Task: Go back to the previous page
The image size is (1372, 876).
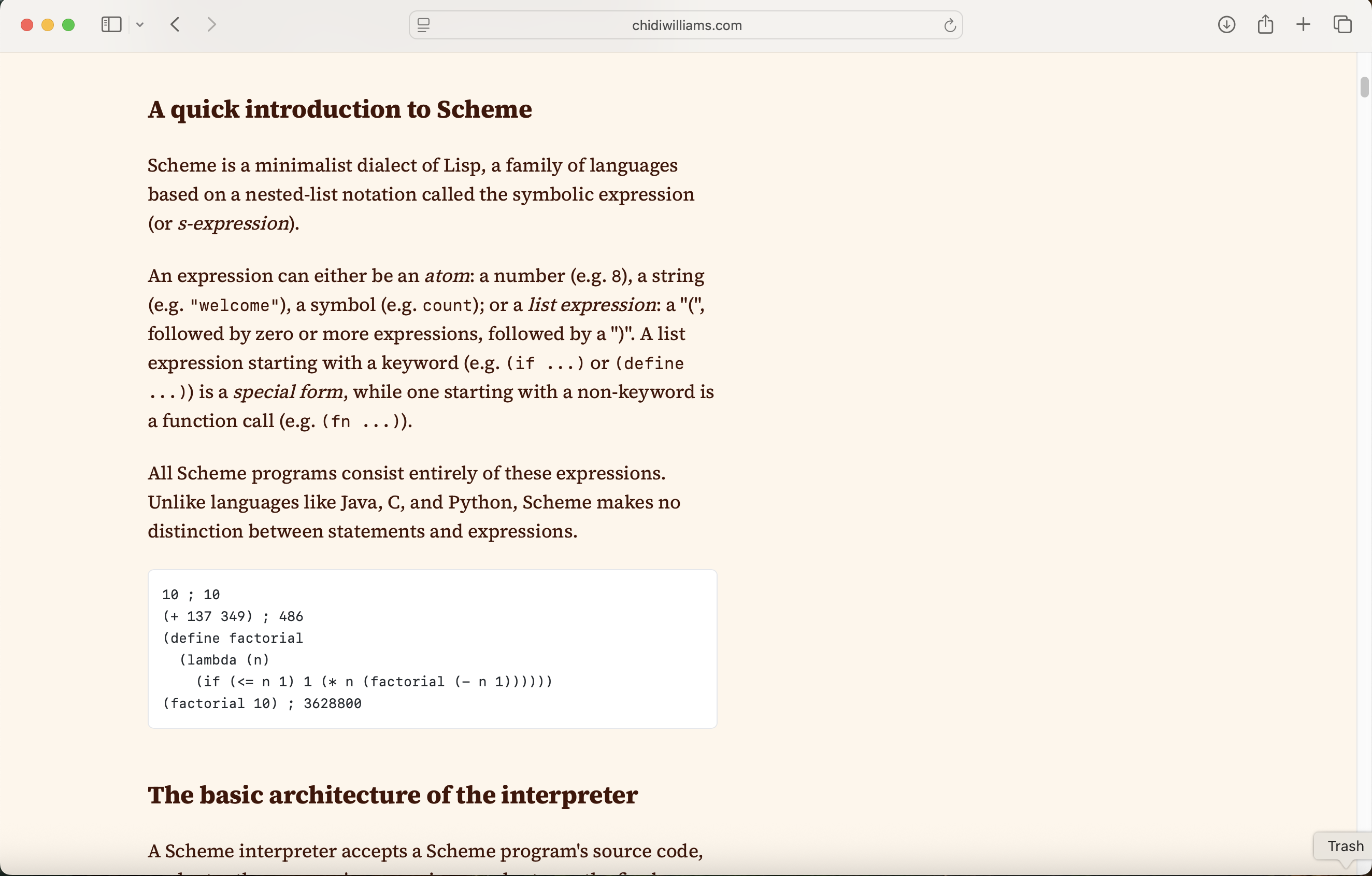Action: click(x=175, y=24)
